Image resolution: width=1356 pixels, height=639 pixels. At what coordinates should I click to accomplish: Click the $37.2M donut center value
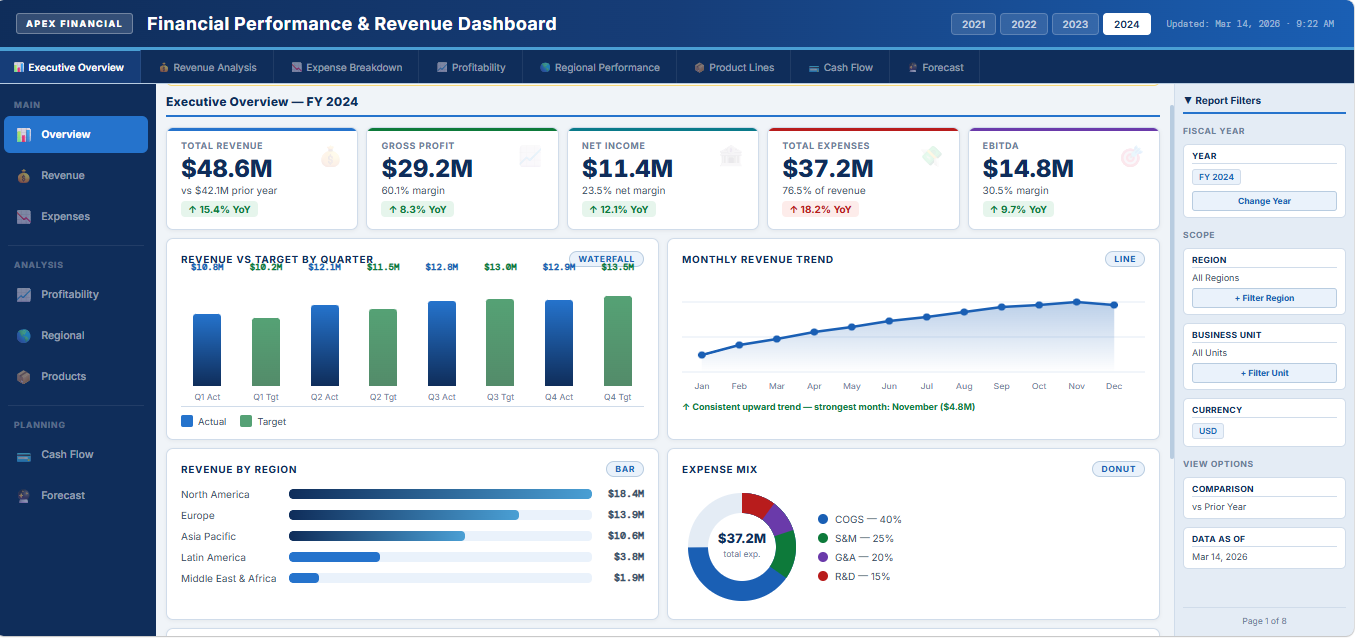(742, 538)
